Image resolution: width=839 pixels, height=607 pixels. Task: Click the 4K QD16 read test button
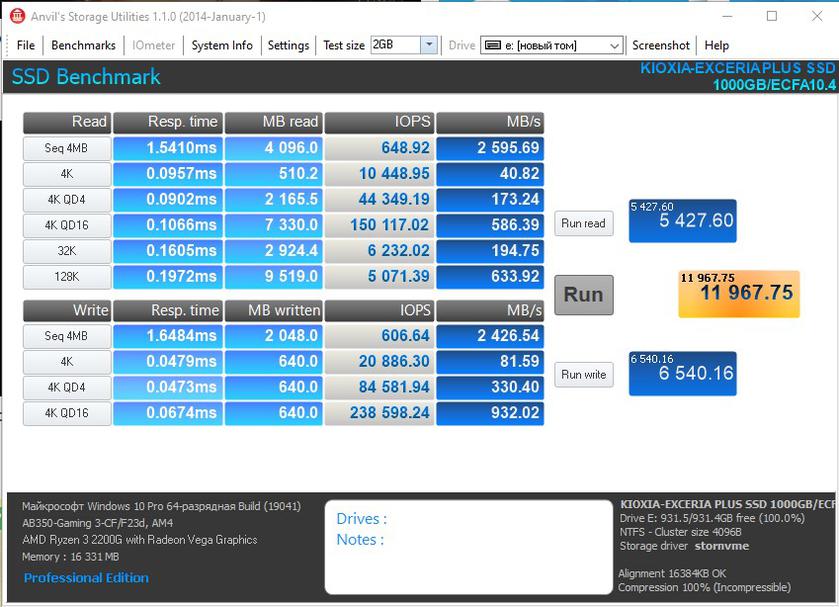67,225
